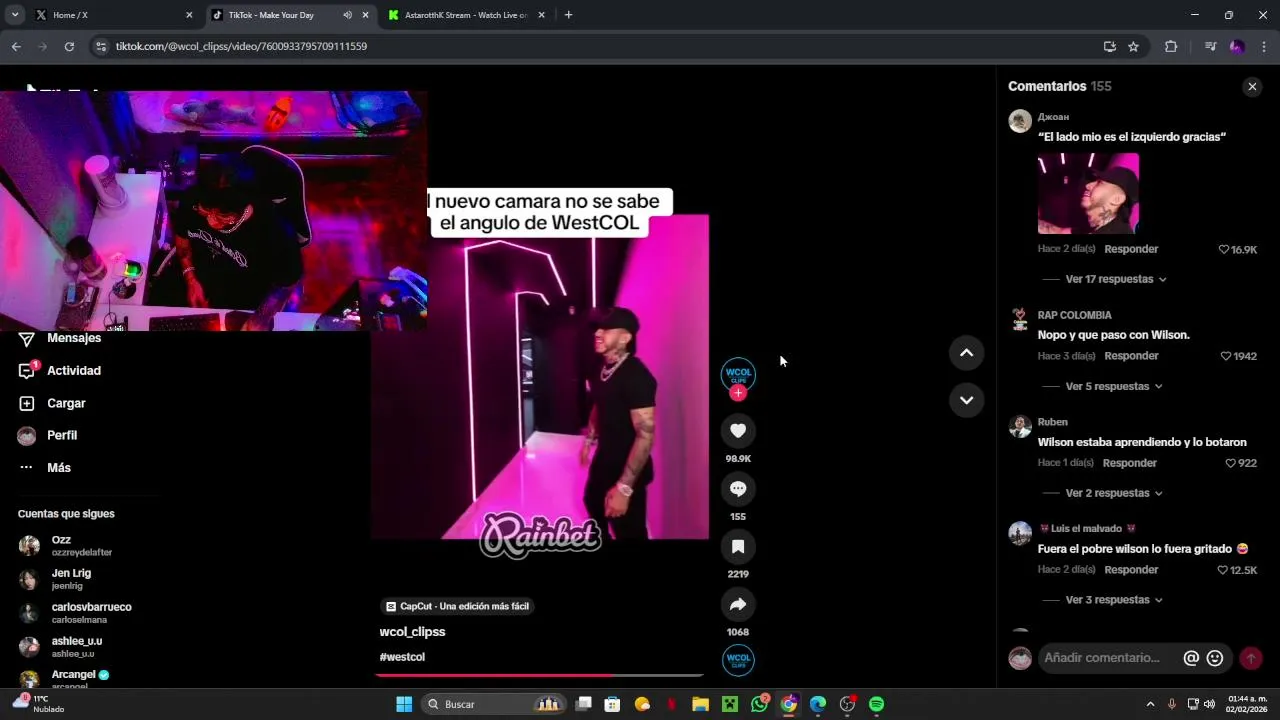Bookmark the video with save icon
This screenshot has height=720, width=1280.
click(x=738, y=547)
